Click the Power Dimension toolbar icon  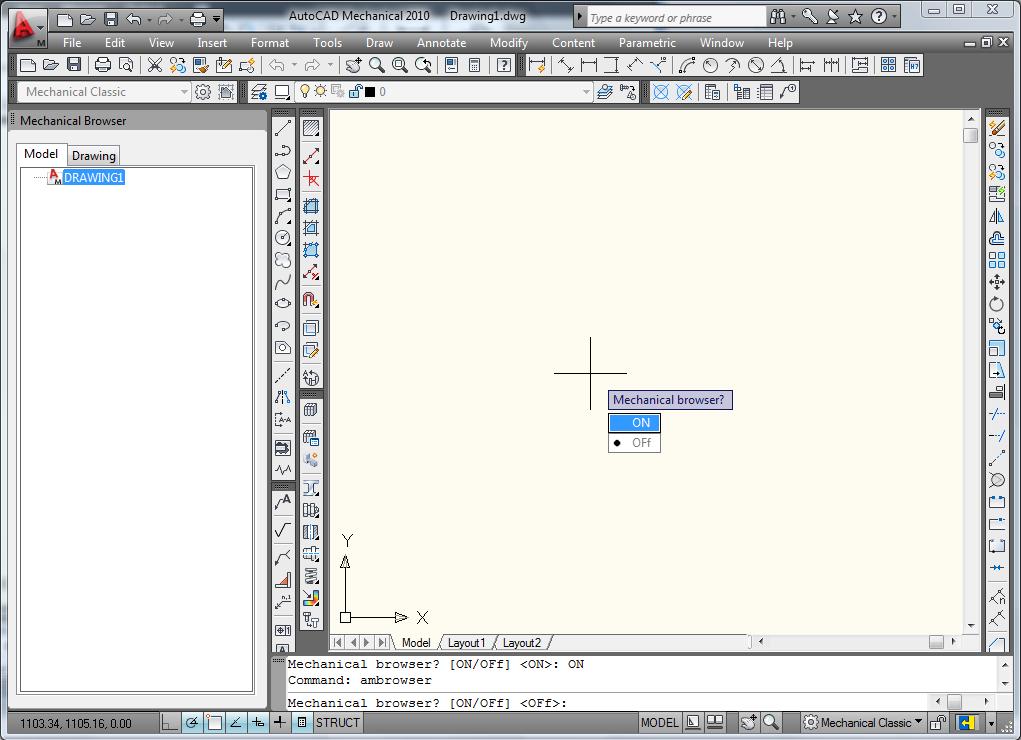[x=537, y=65]
